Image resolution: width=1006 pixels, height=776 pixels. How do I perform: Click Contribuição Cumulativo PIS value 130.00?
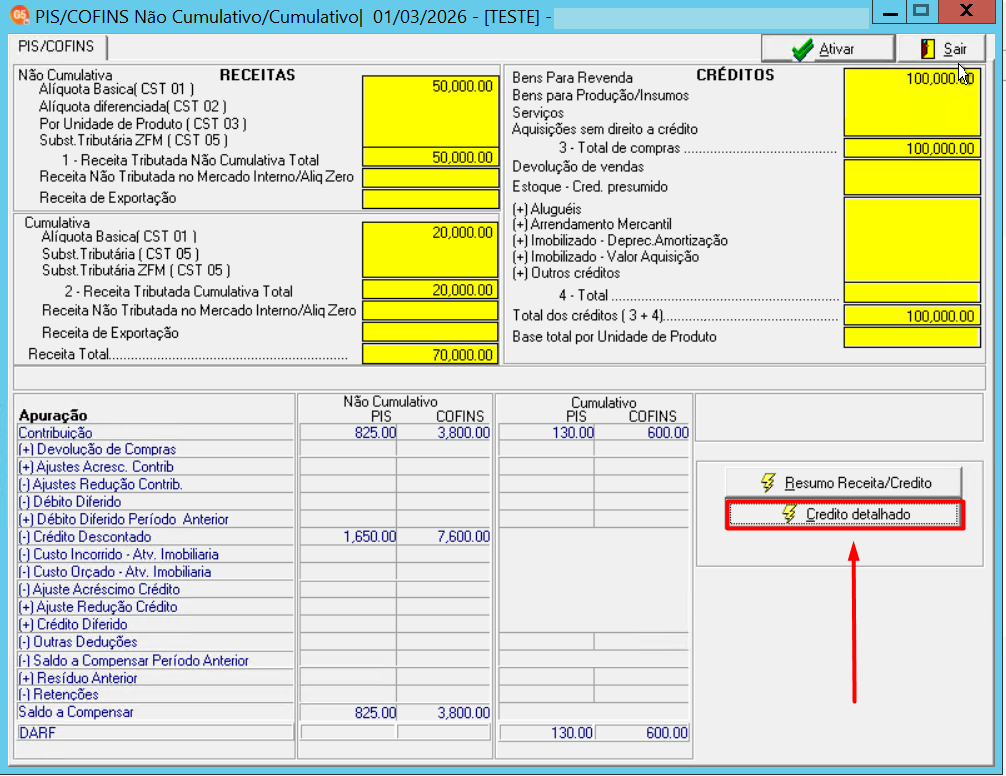click(x=573, y=433)
